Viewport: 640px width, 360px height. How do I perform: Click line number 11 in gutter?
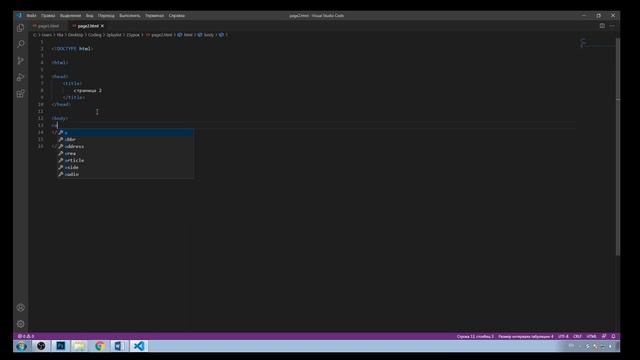pos(40,111)
